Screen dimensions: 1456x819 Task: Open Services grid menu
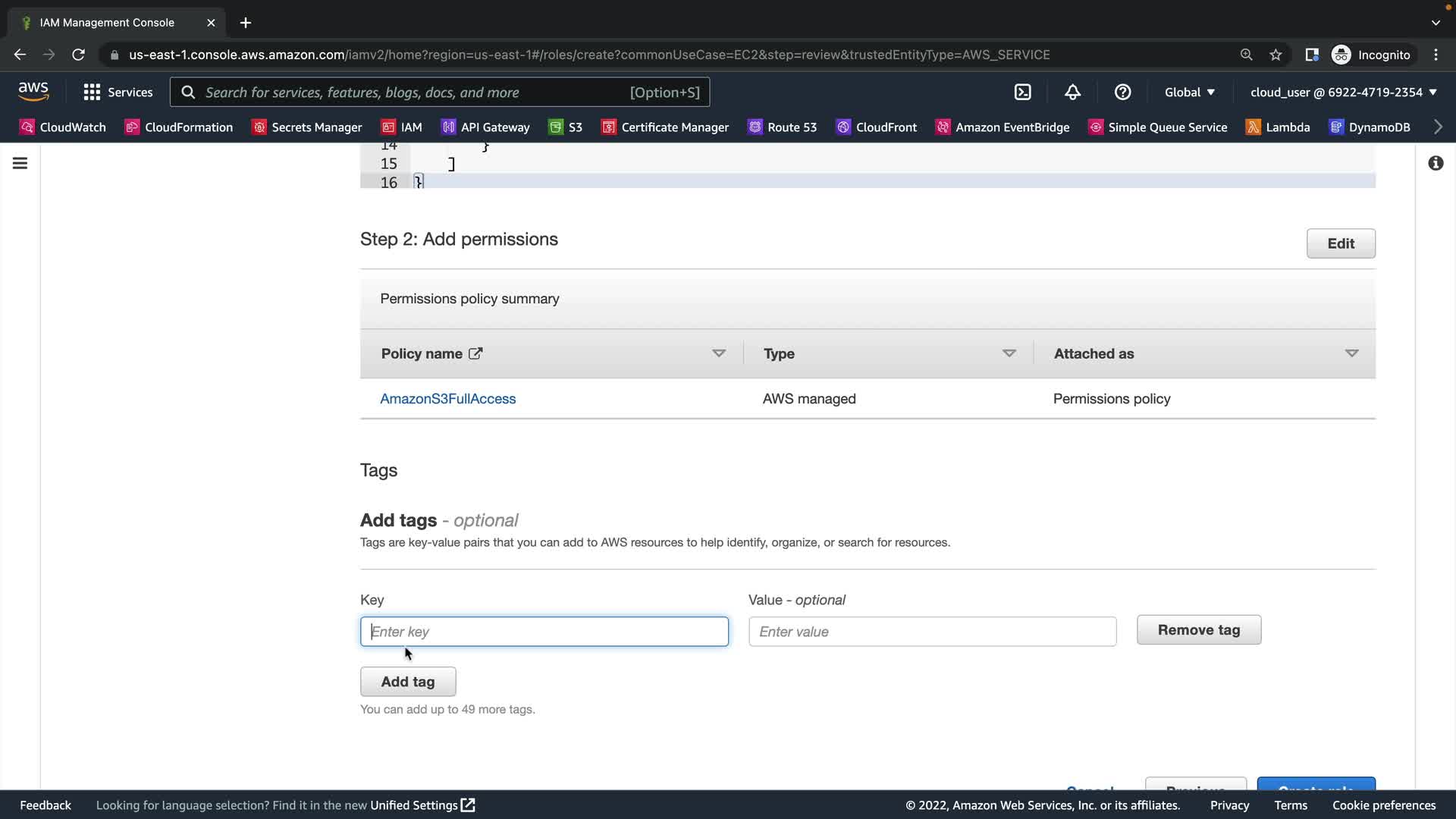pos(118,92)
